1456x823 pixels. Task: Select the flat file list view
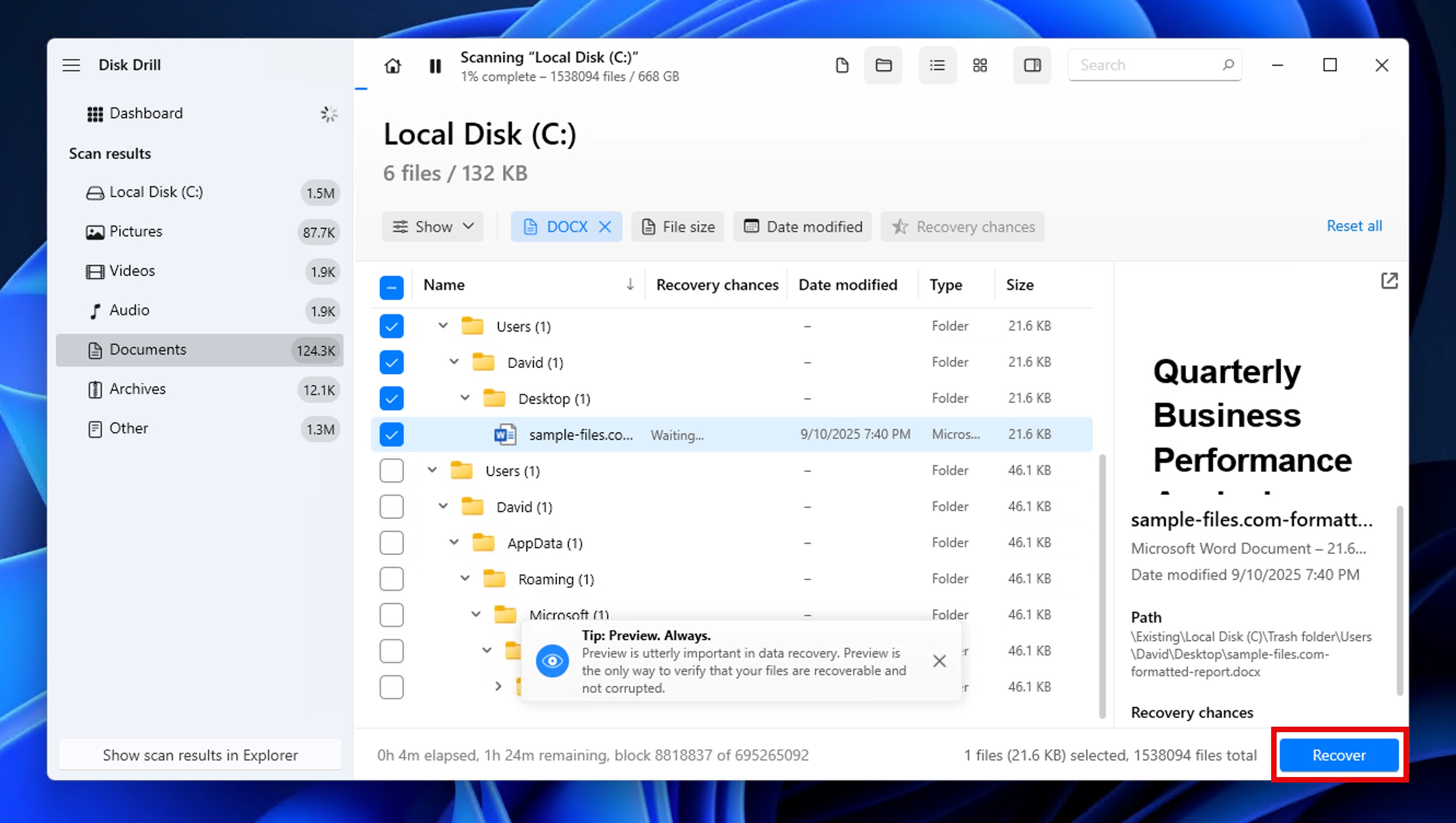[842, 65]
